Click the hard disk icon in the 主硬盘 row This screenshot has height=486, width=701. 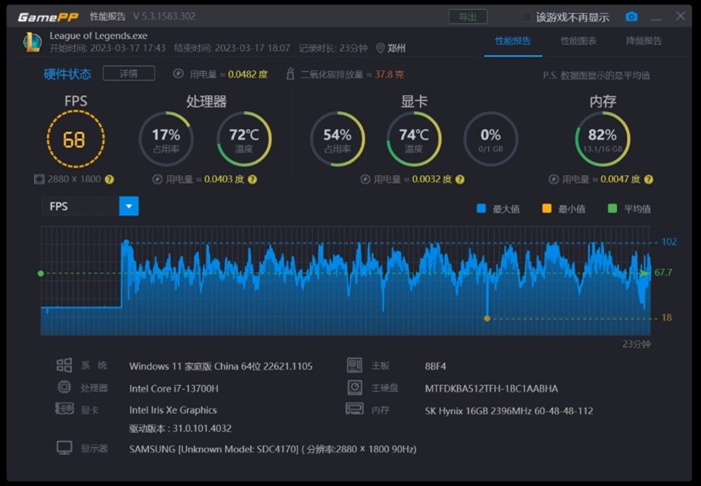[355, 387]
